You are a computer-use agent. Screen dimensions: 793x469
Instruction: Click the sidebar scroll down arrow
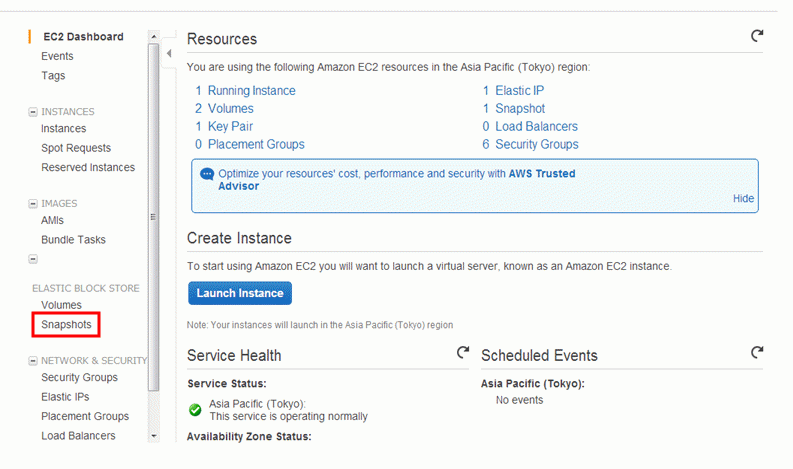154,436
